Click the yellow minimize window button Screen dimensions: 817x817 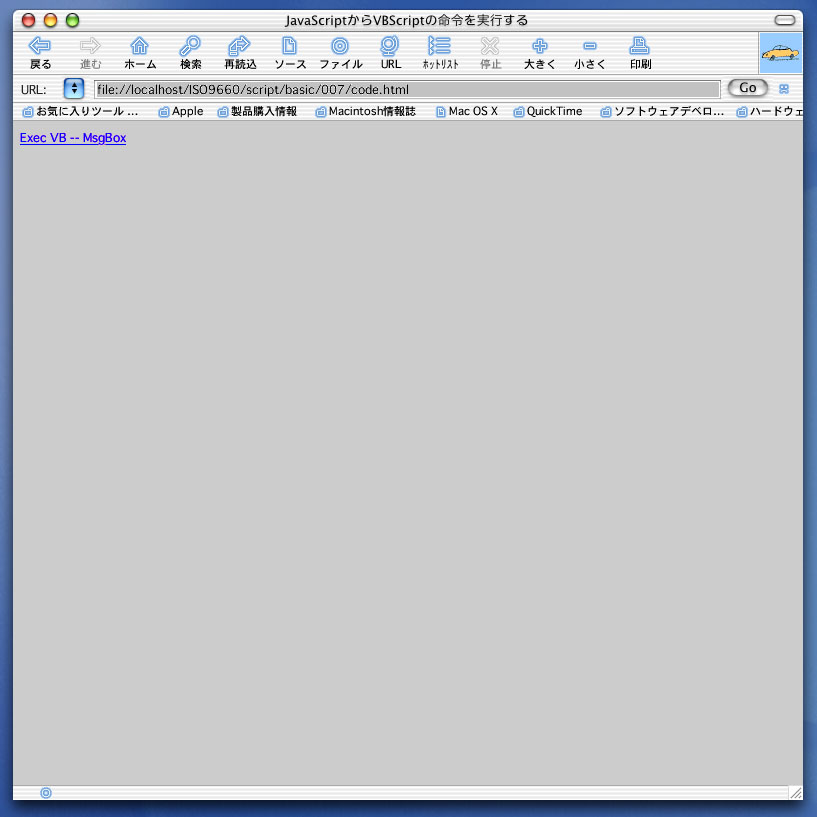tap(50, 20)
